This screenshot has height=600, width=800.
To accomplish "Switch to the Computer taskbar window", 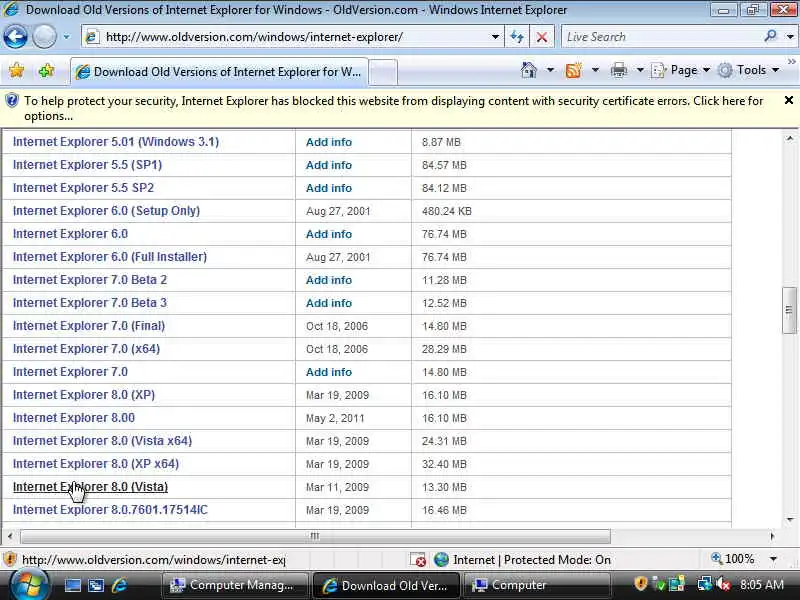I will 537,585.
